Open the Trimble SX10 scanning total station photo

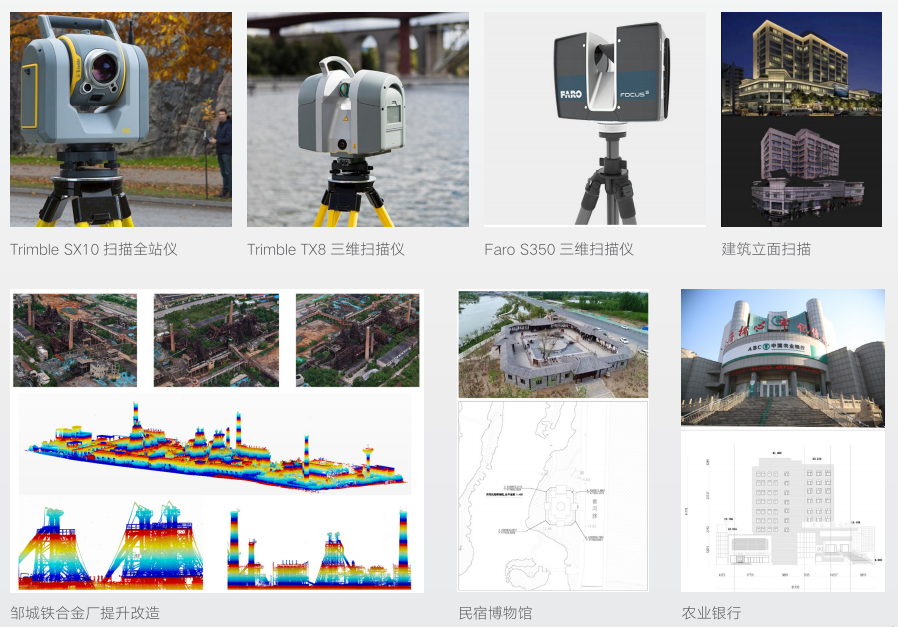(x=121, y=119)
